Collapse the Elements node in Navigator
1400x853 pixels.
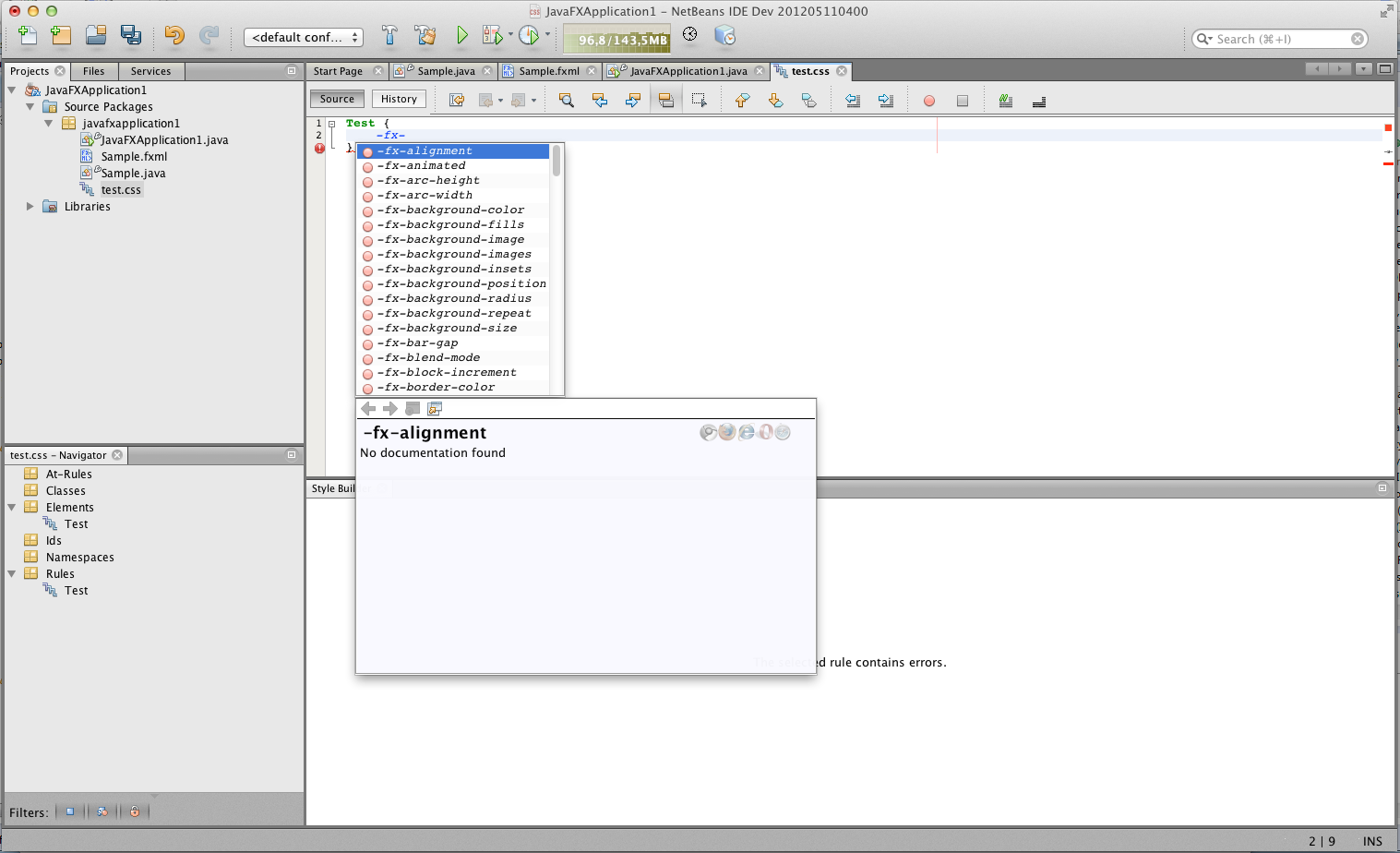click(x=12, y=508)
